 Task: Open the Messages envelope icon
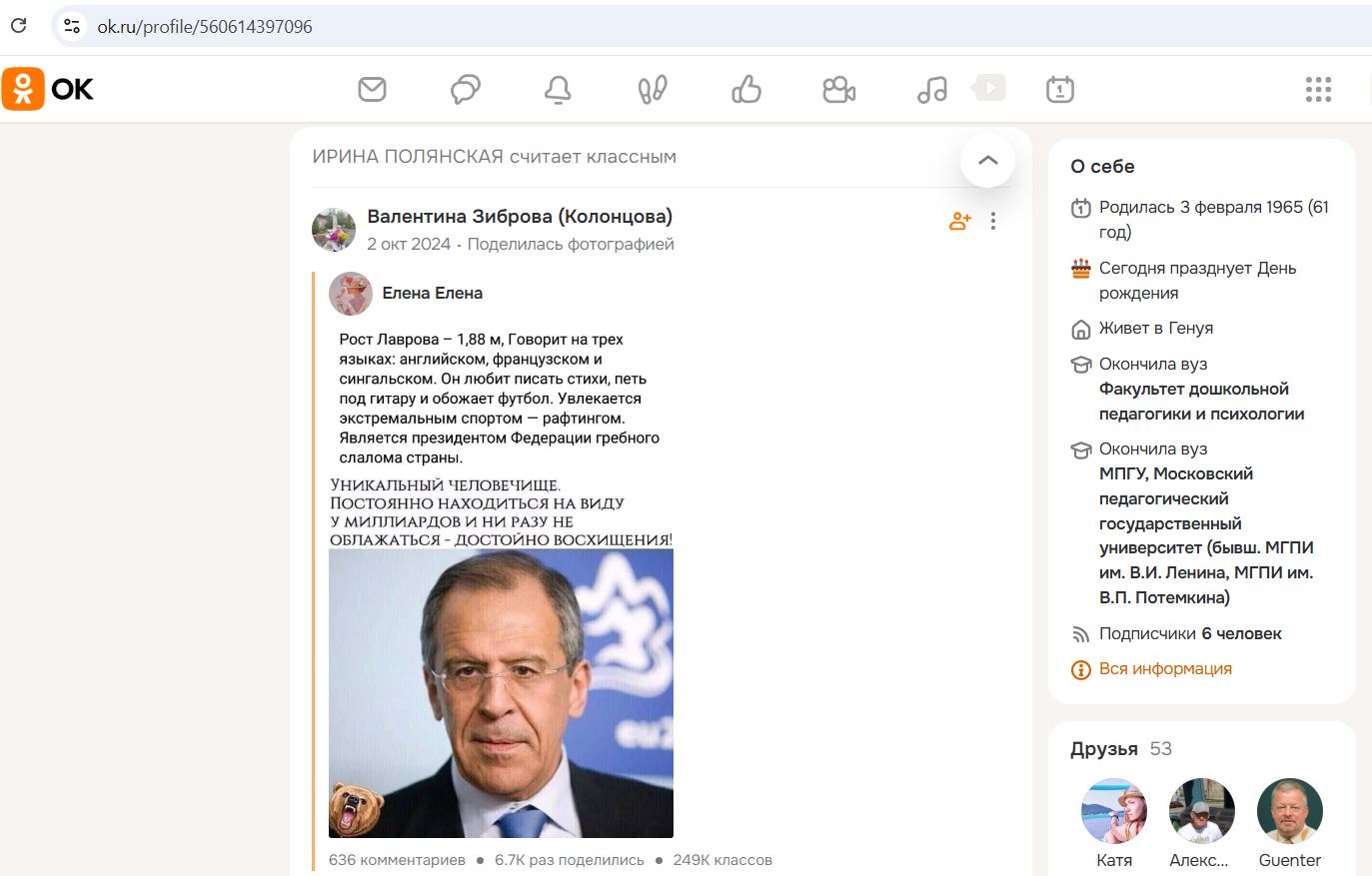tap(372, 89)
